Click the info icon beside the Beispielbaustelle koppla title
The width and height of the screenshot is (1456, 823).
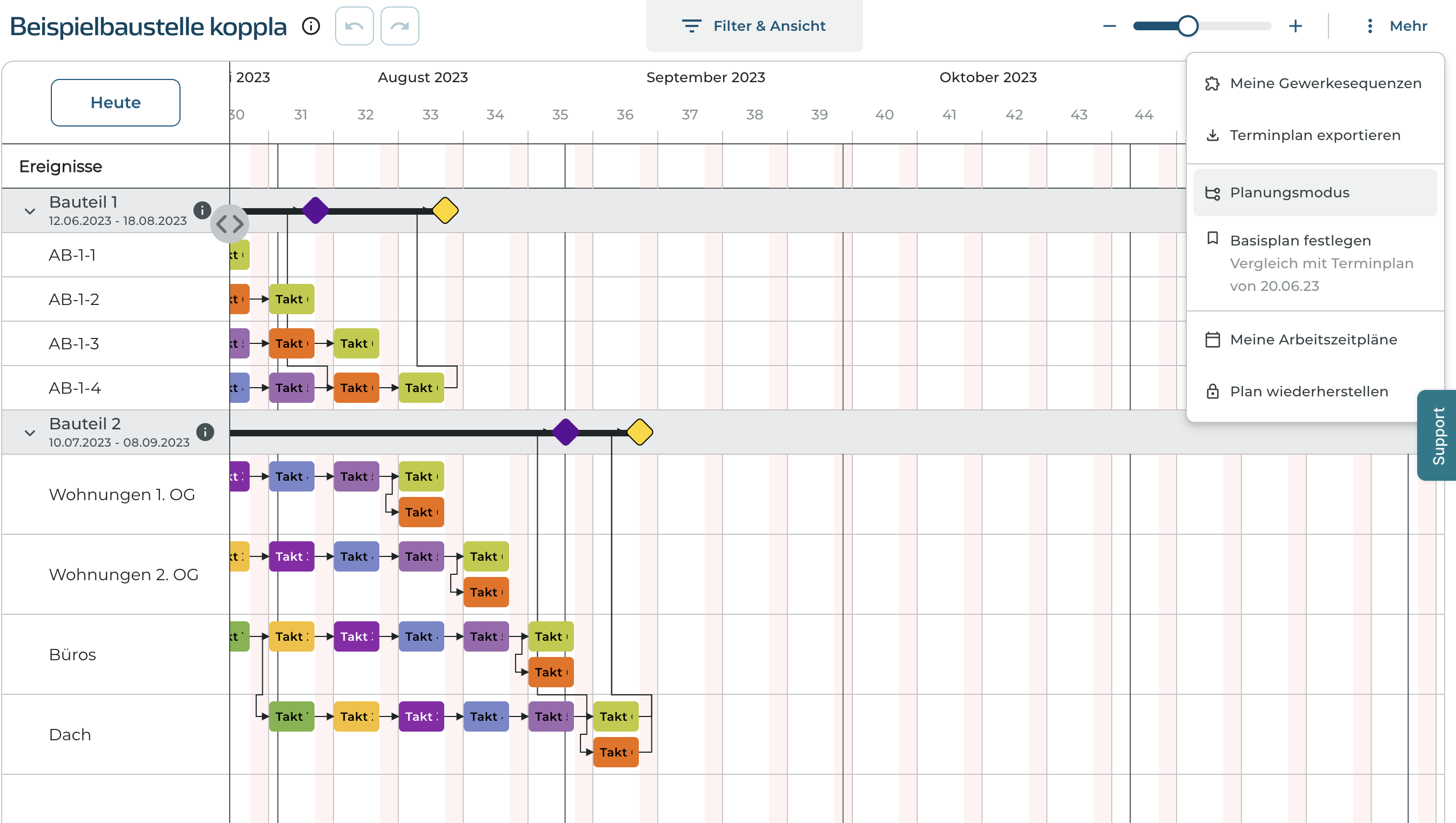coord(311,26)
